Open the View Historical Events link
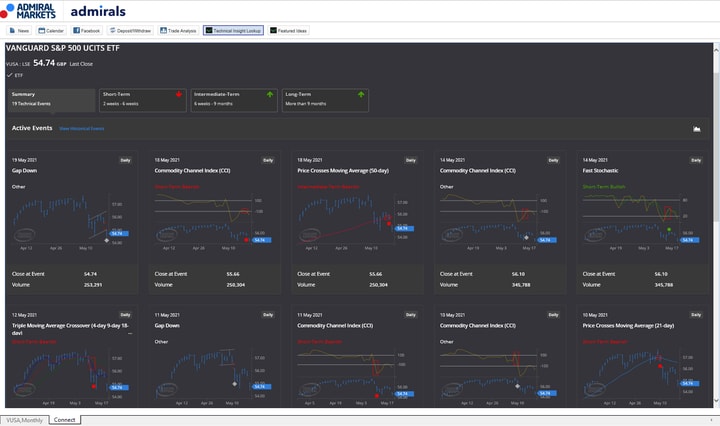The height and width of the screenshot is (426, 720). [x=82, y=129]
